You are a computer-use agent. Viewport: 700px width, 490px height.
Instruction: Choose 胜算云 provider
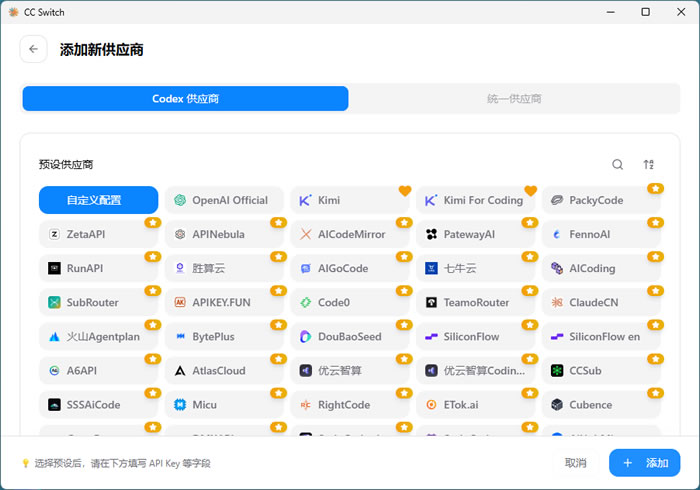point(224,268)
